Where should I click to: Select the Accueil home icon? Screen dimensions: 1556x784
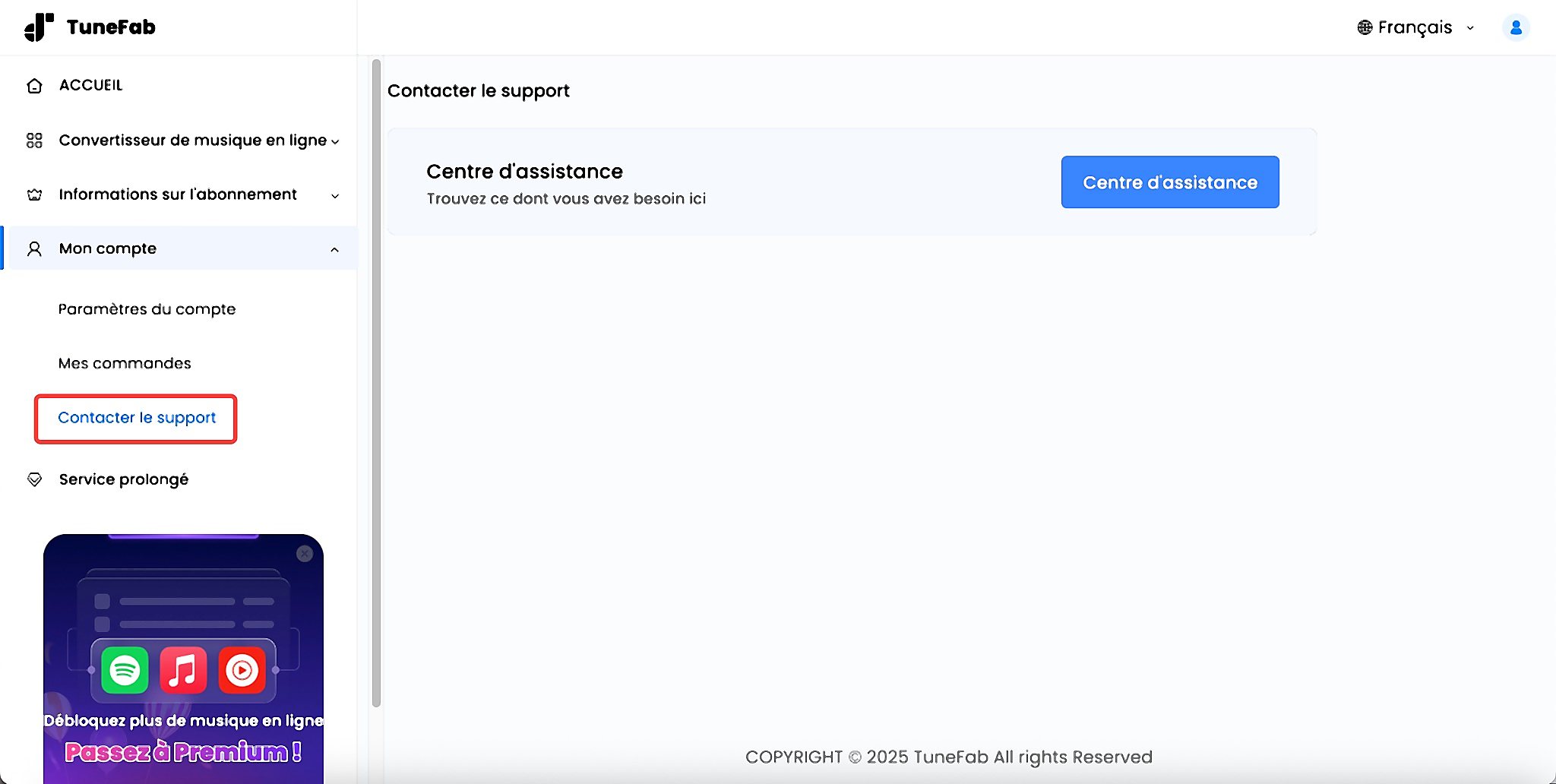tap(34, 85)
